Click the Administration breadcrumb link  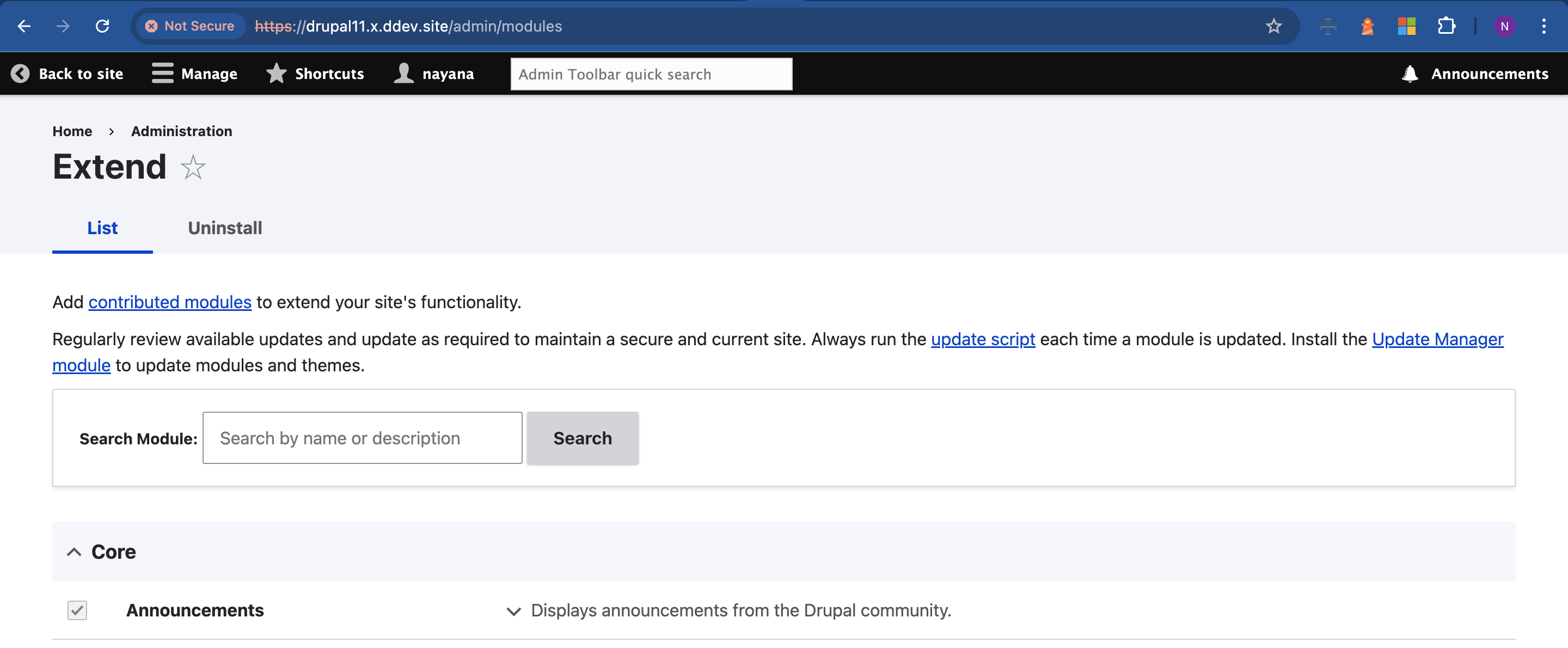coord(181,132)
